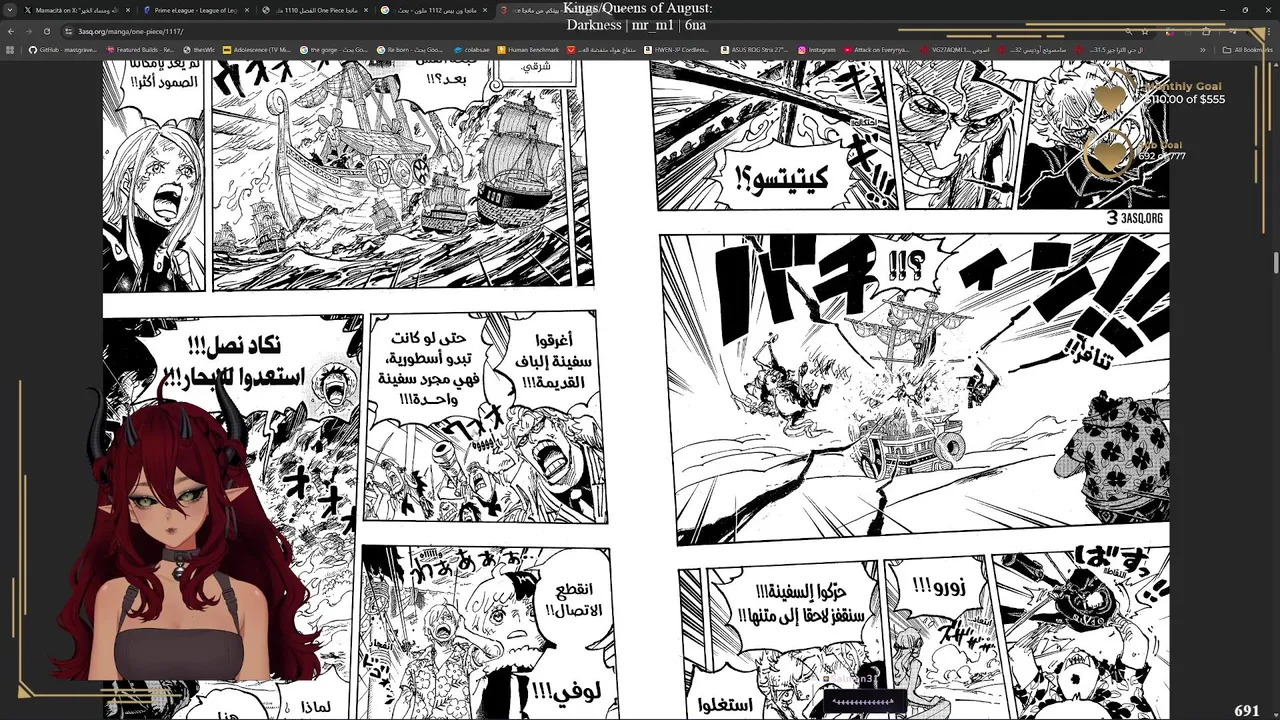The image size is (1280, 720).
Task: Click the X favicon on Mamacita tab
Action: pyautogui.click(x=28, y=10)
